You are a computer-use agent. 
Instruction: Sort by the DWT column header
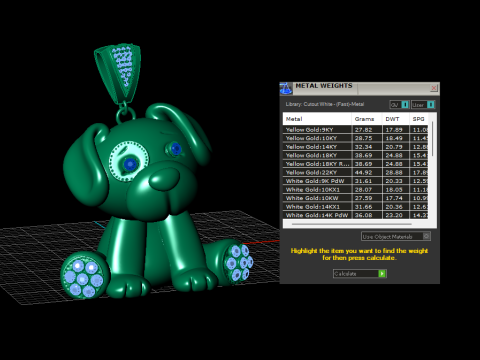[x=396, y=119]
